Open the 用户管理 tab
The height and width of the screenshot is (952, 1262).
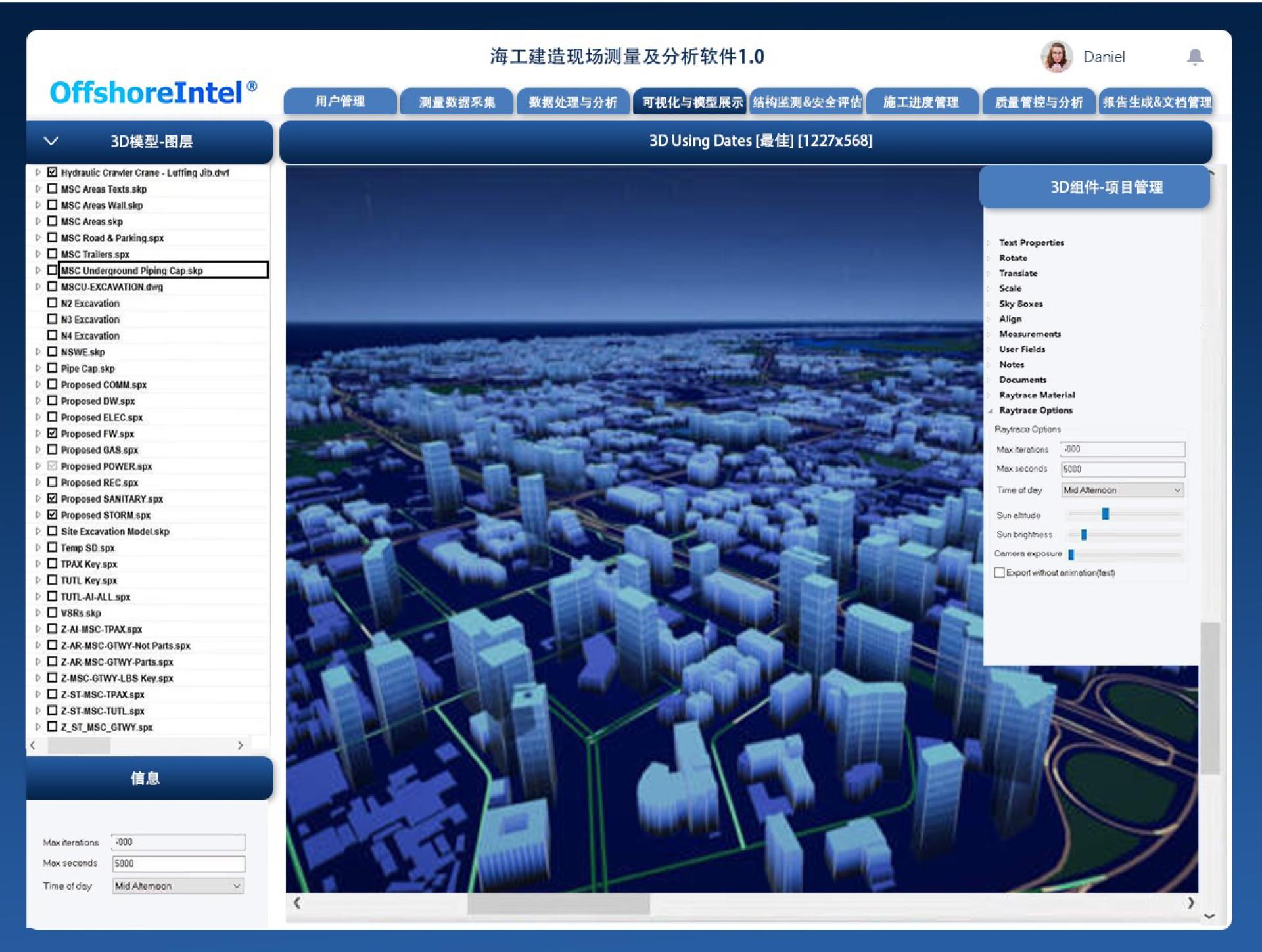pyautogui.click(x=340, y=102)
